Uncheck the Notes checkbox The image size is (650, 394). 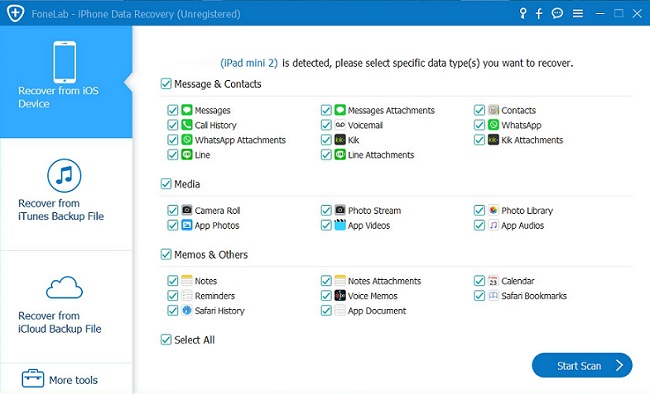(x=173, y=281)
